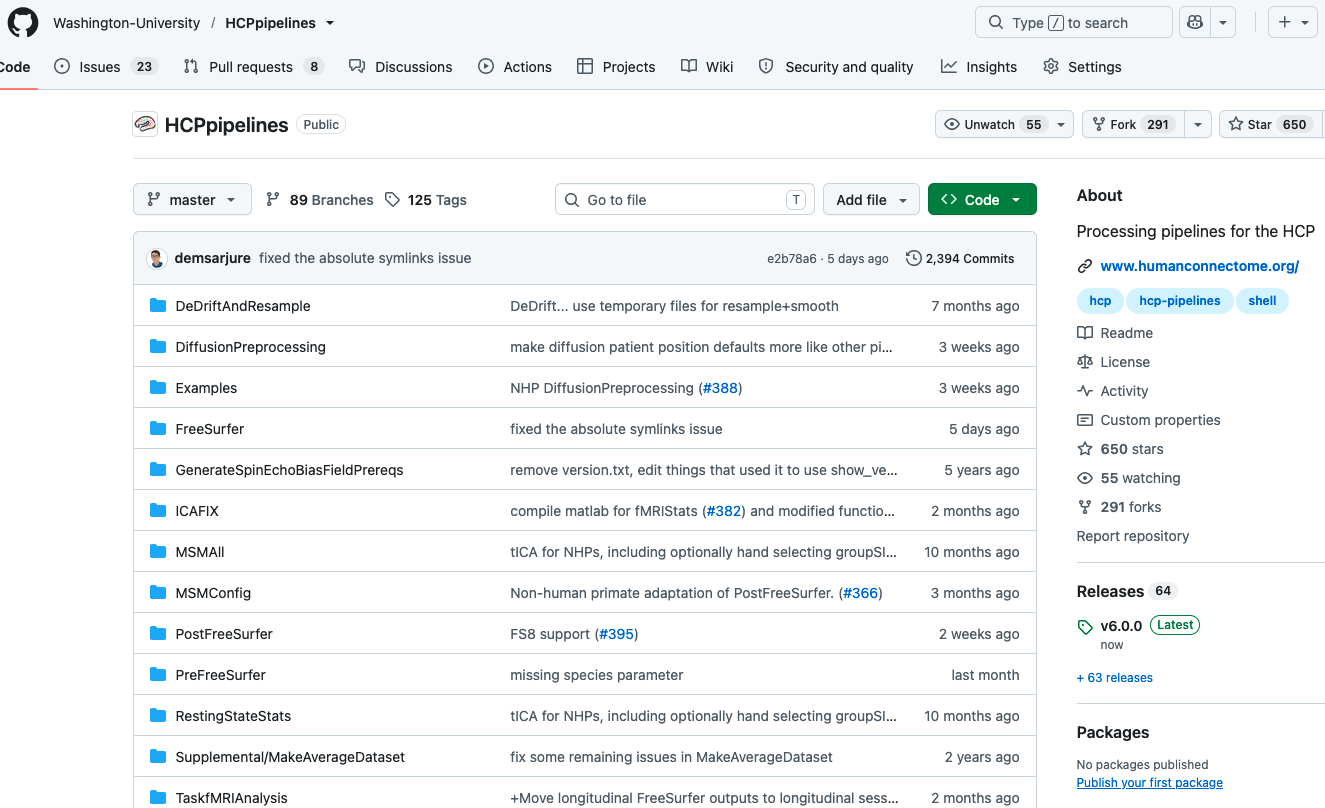Open the Wiki tab
Viewport: 1325px width, 808px height.
click(x=707, y=67)
